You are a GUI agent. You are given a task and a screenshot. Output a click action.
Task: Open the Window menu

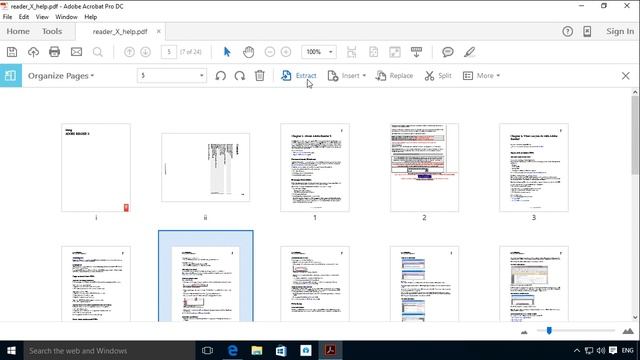point(66,17)
